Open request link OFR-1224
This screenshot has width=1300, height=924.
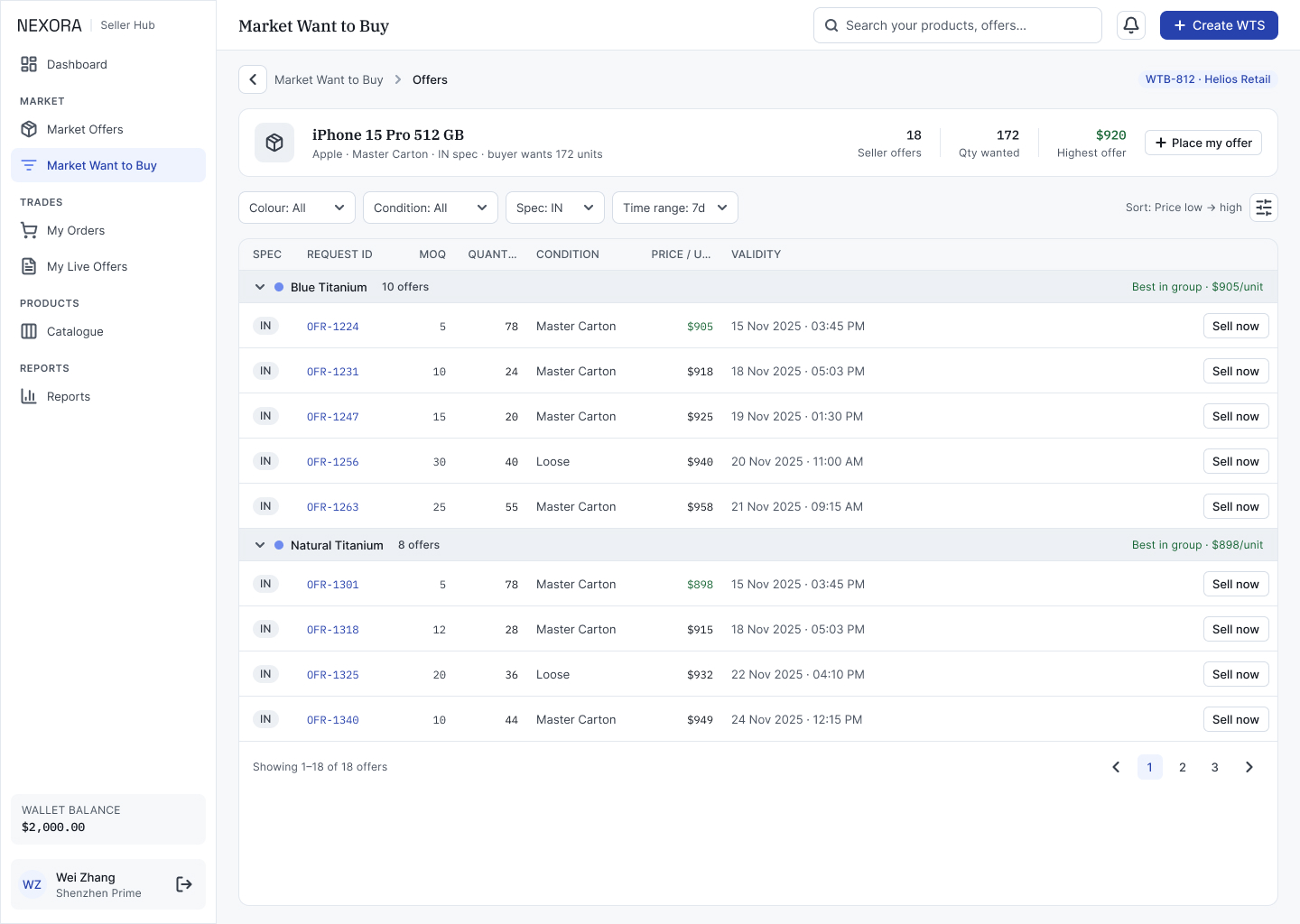click(333, 327)
